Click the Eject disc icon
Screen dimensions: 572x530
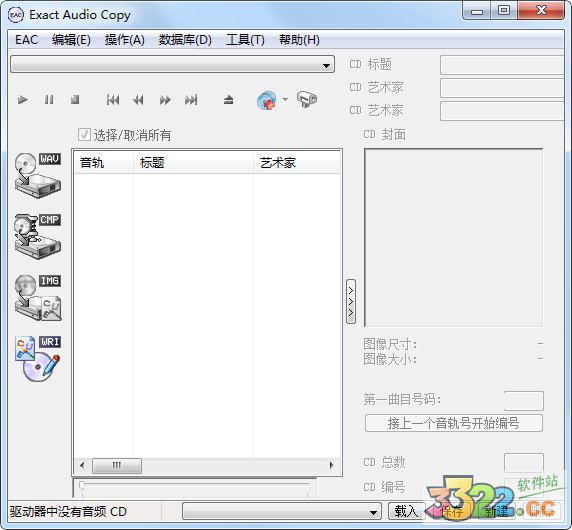click(228, 100)
